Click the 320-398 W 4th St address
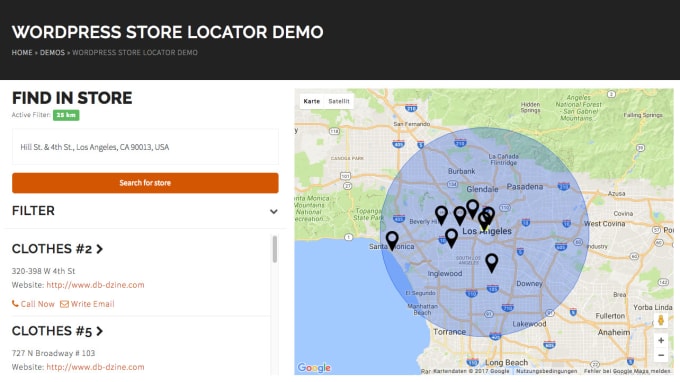Image resolution: width=680 pixels, height=382 pixels. pos(43,271)
